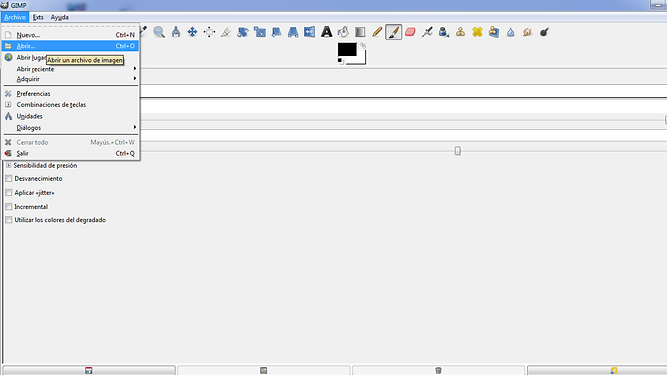Select the Bucket Fill tool
The image size is (667, 375).
(x=343, y=32)
